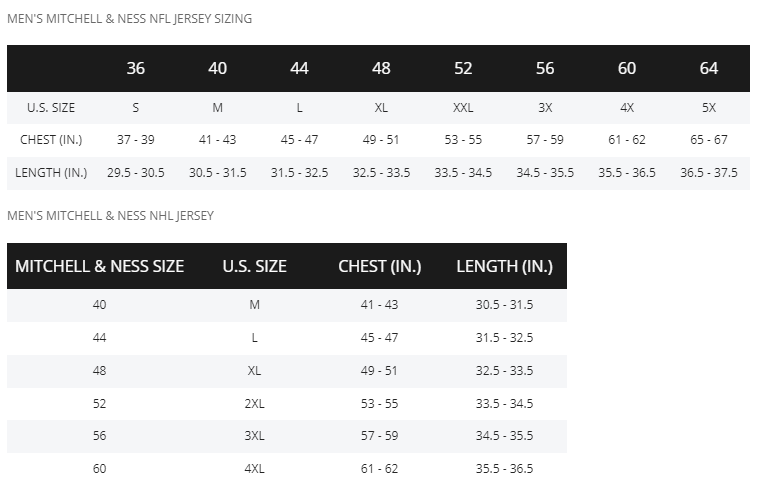The height and width of the screenshot is (495, 767).
Task: Click the 3XL size cell
Action: pos(254,435)
